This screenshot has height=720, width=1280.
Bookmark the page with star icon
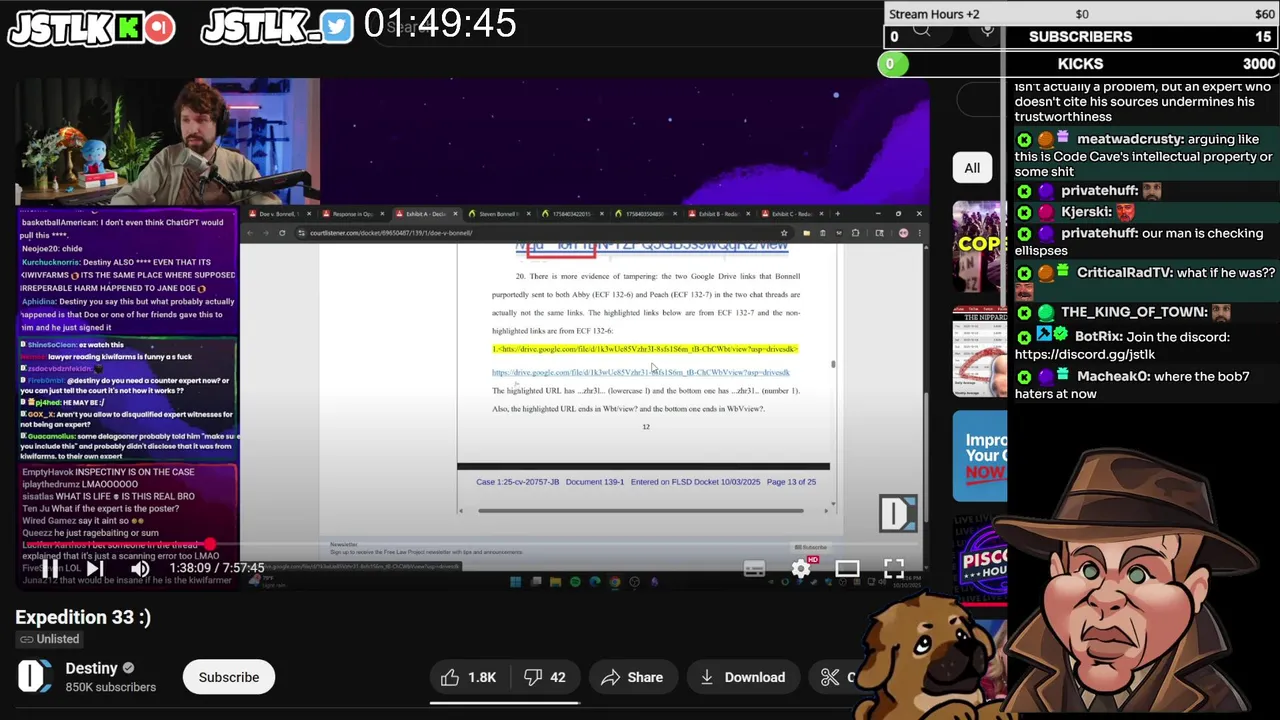784,233
